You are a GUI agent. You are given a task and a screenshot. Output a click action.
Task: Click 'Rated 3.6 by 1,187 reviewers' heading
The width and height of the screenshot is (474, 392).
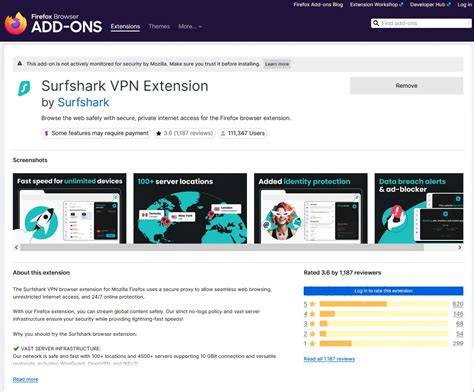342,272
